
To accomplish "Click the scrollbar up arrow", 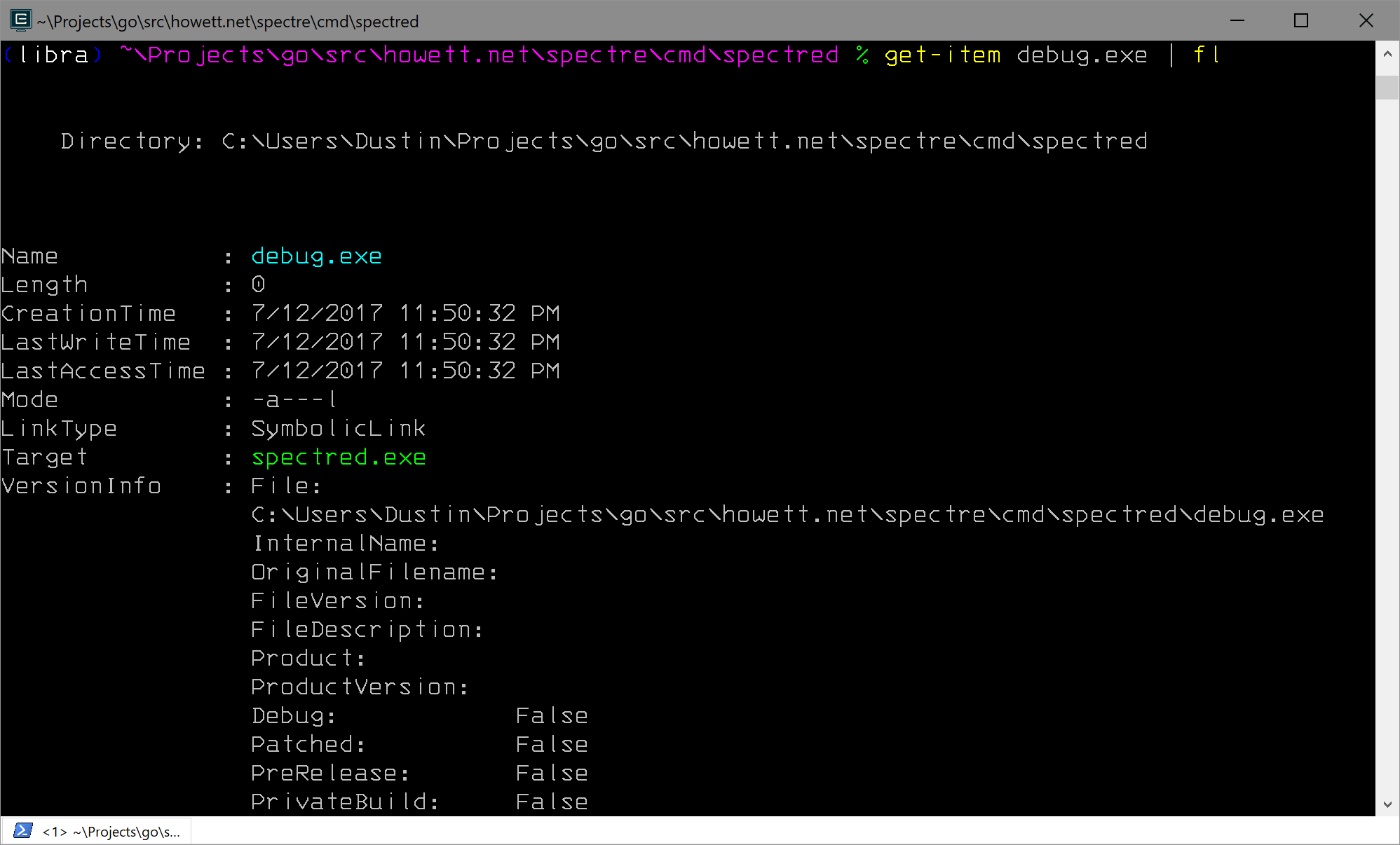I will click(1387, 53).
